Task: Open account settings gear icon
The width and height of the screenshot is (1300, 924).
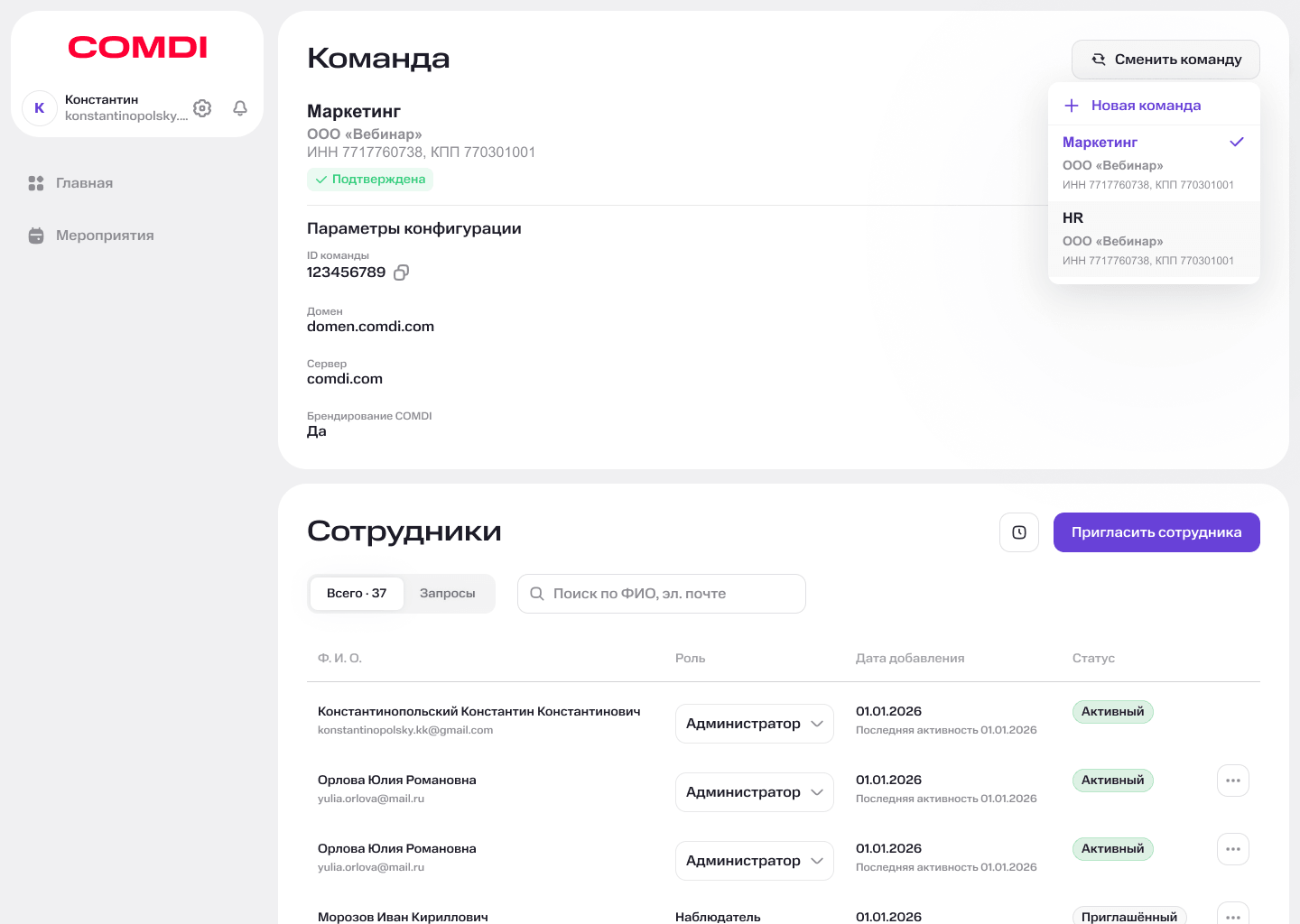Action: click(x=202, y=108)
